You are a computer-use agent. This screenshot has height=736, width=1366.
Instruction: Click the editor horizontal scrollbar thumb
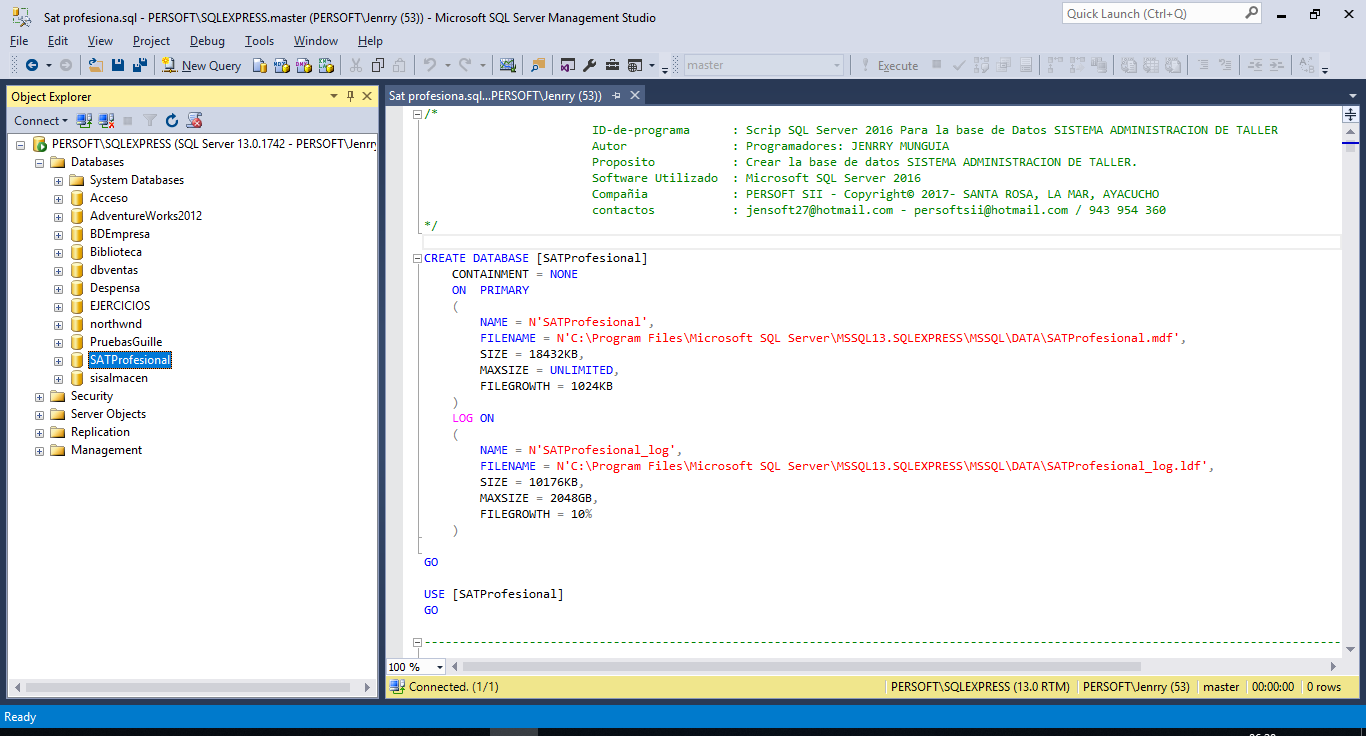click(801, 667)
